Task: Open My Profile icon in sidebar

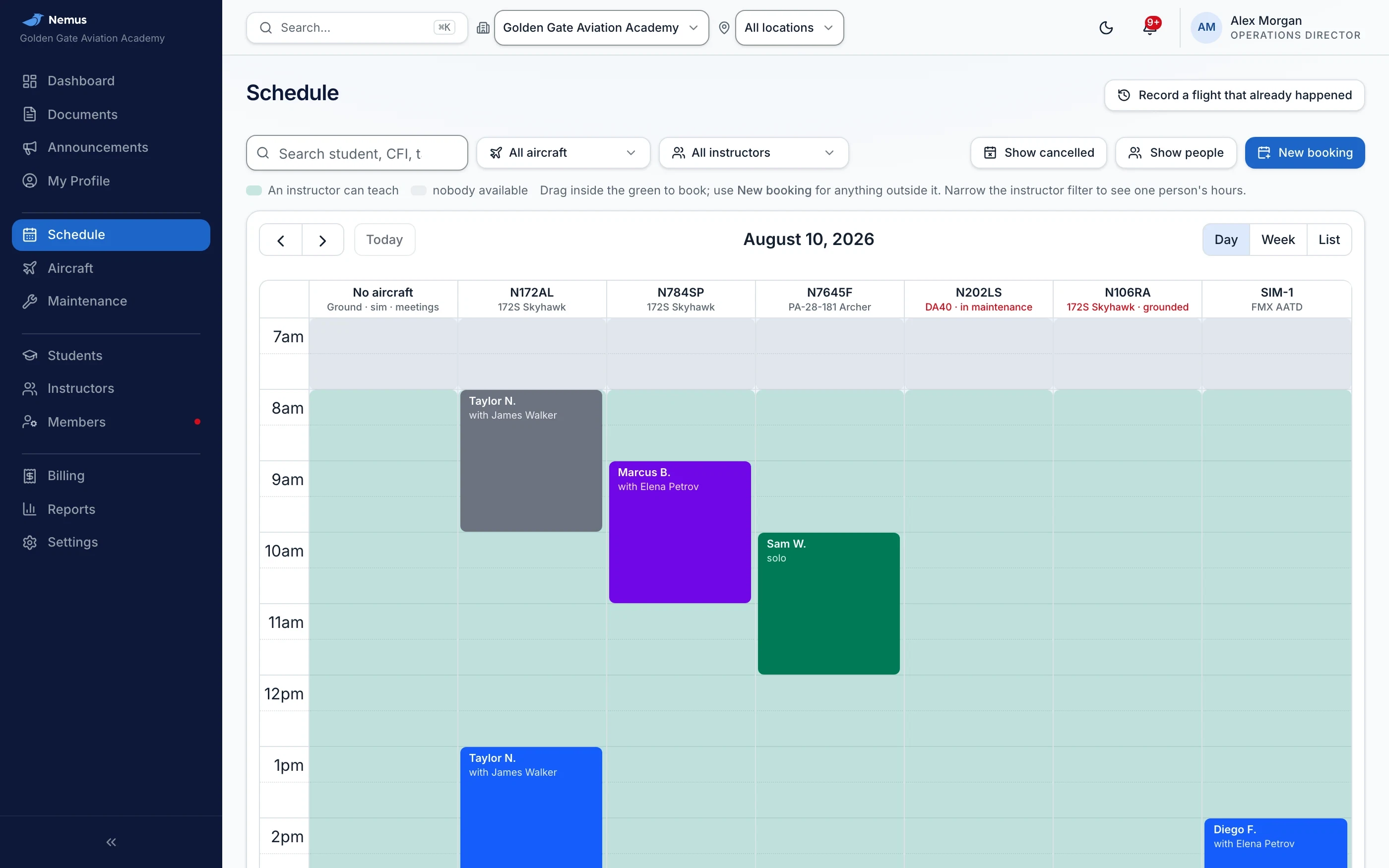Action: point(30,181)
